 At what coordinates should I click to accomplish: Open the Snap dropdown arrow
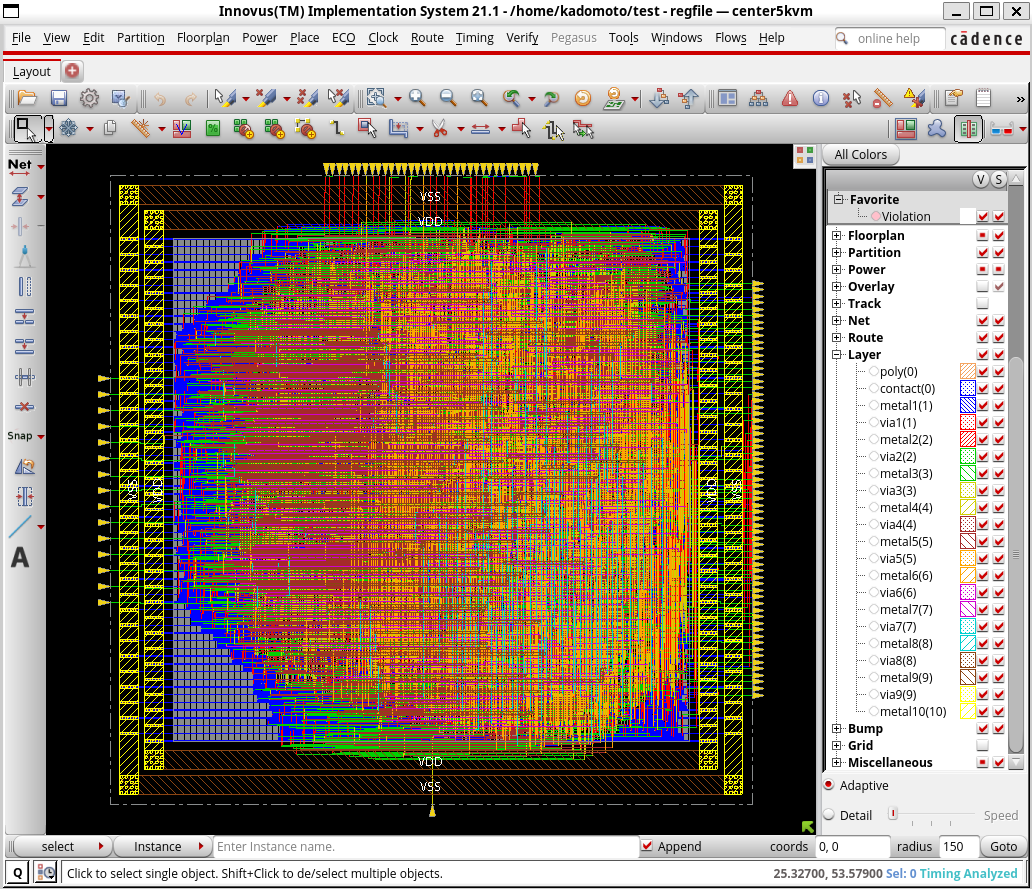41,436
